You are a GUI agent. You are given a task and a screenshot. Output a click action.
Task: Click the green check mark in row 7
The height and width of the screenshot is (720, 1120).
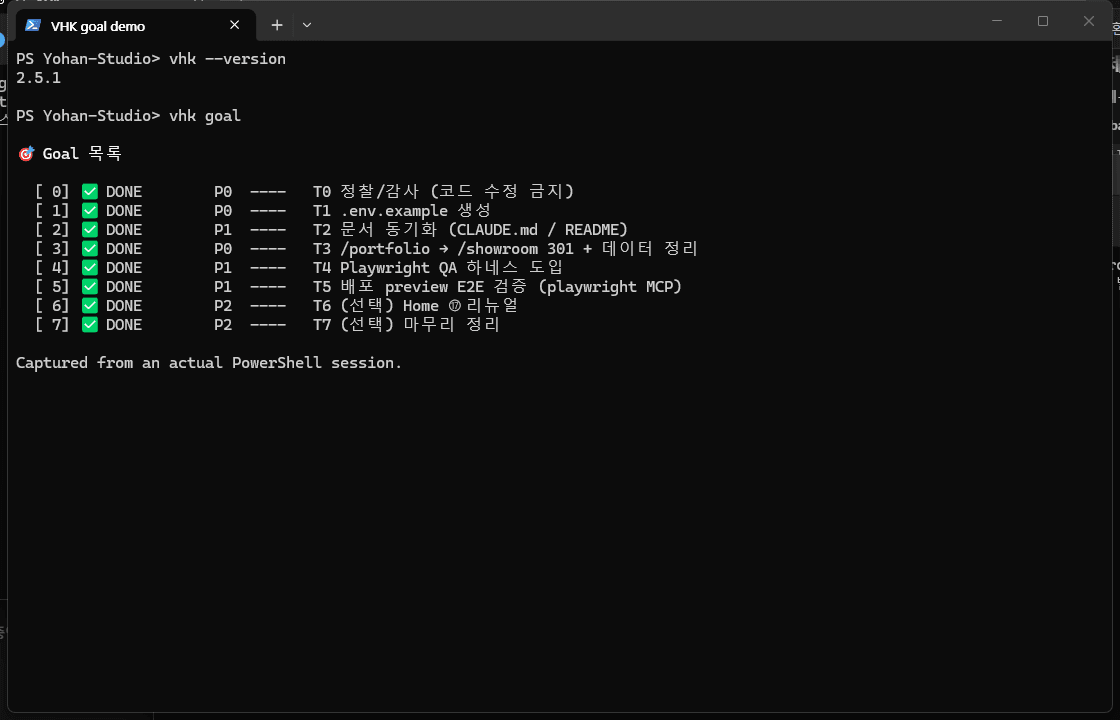pos(89,324)
